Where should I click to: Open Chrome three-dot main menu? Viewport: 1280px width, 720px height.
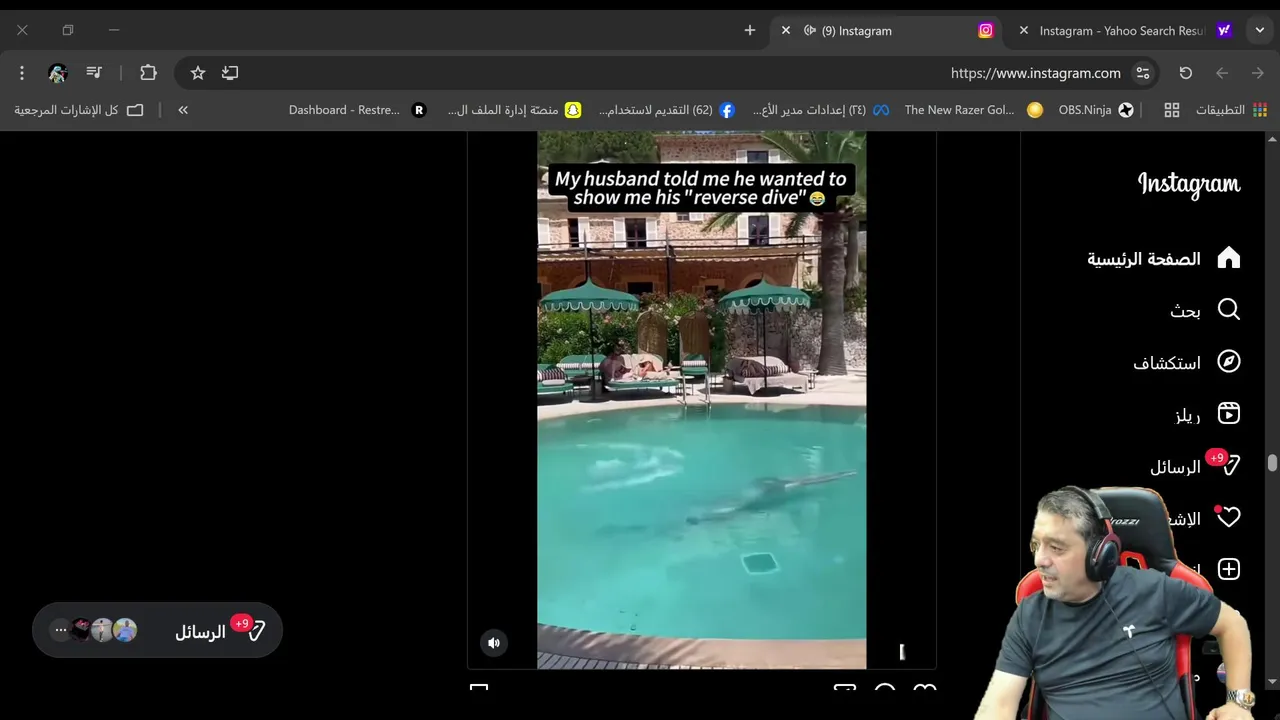click(21, 73)
